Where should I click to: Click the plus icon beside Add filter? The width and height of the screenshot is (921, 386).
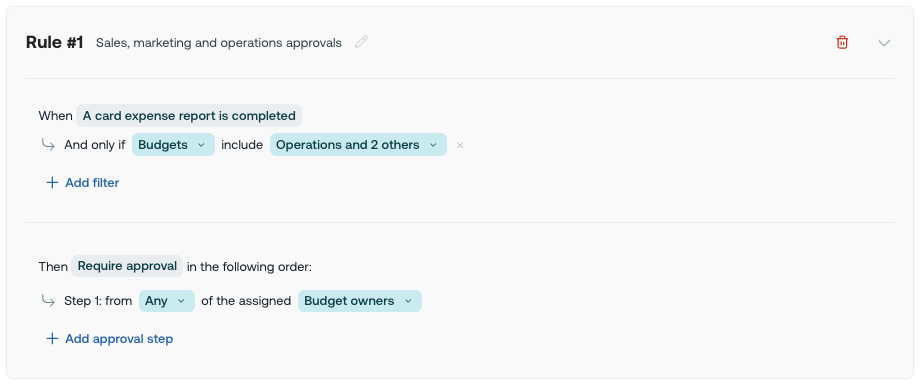(x=52, y=183)
